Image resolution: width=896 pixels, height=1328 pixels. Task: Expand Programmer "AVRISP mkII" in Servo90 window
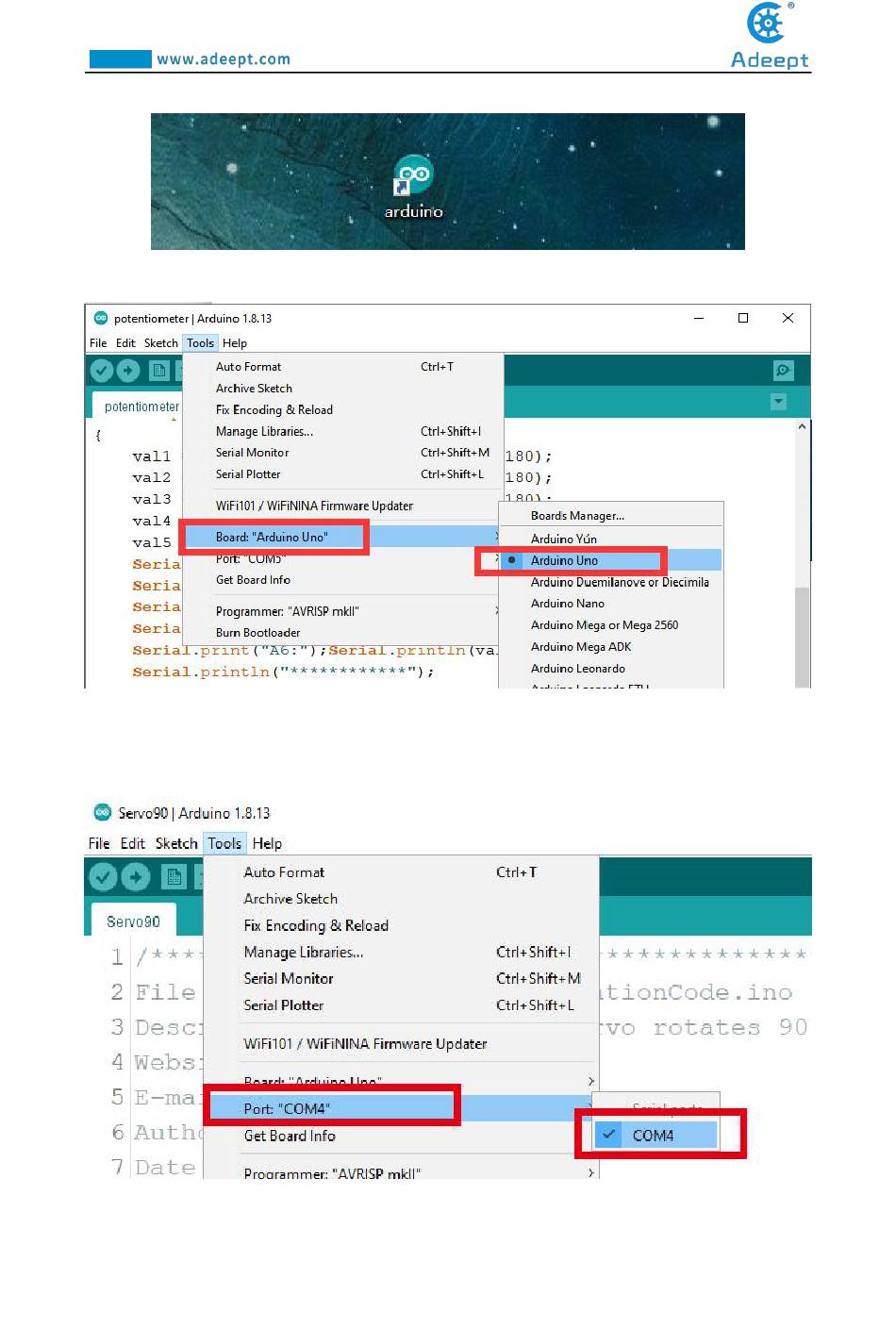402,1172
